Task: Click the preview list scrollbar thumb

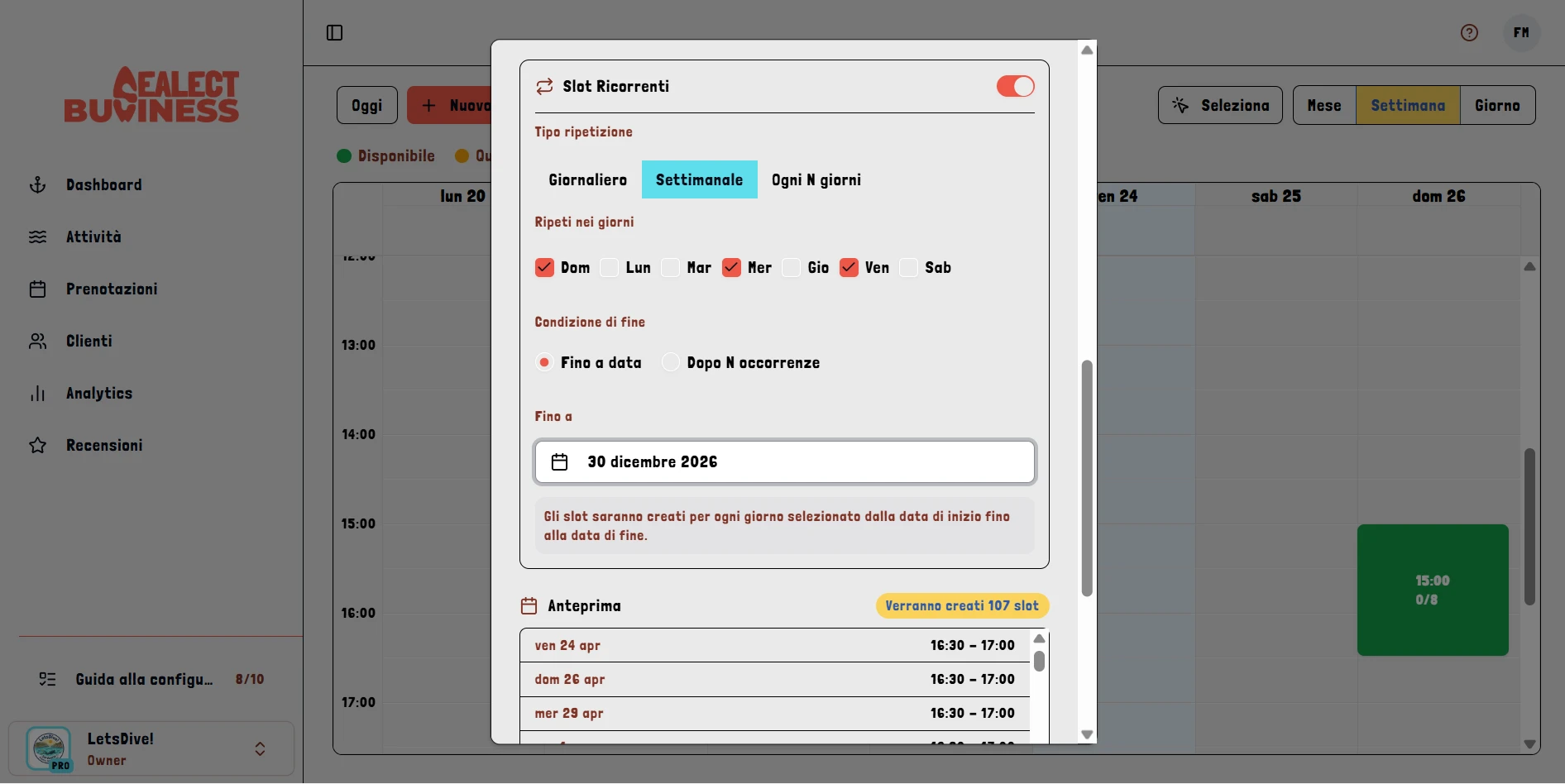Action: tap(1039, 661)
